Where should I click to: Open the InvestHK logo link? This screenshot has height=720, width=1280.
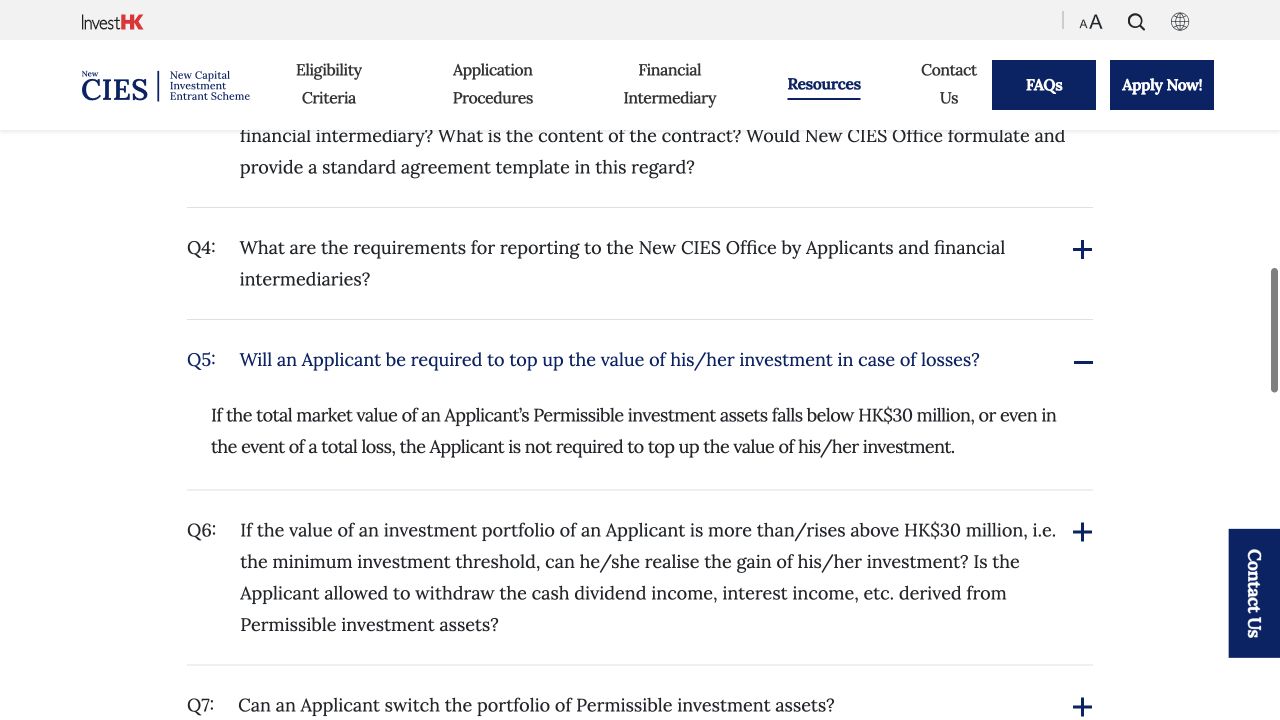point(113,22)
